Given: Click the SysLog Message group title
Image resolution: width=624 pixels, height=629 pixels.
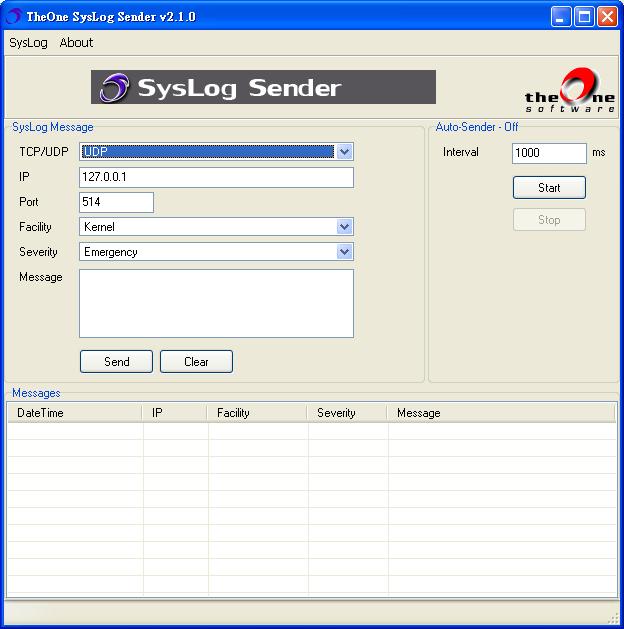Looking at the screenshot, I should (x=53, y=127).
